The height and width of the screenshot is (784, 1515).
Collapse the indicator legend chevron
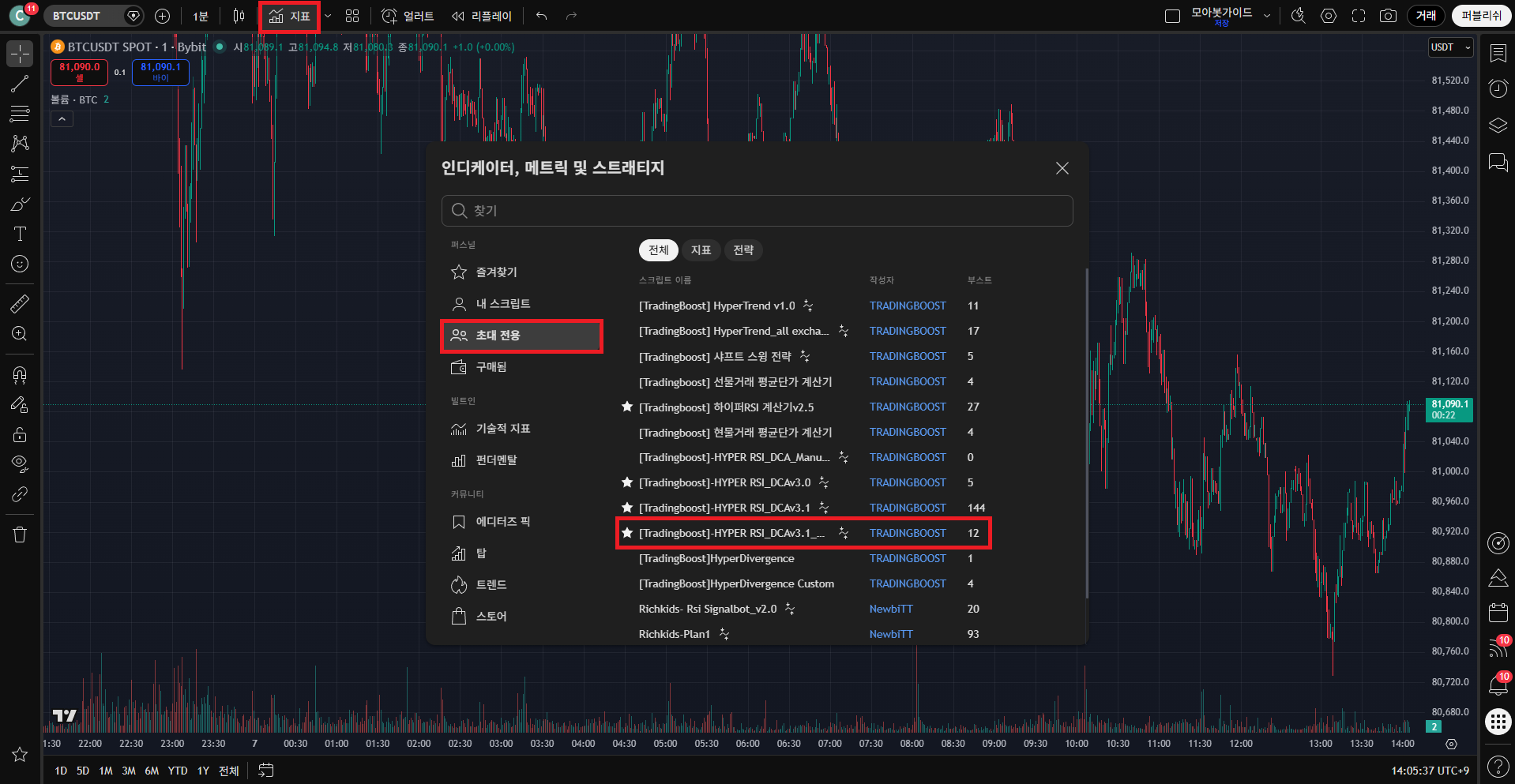(62, 119)
